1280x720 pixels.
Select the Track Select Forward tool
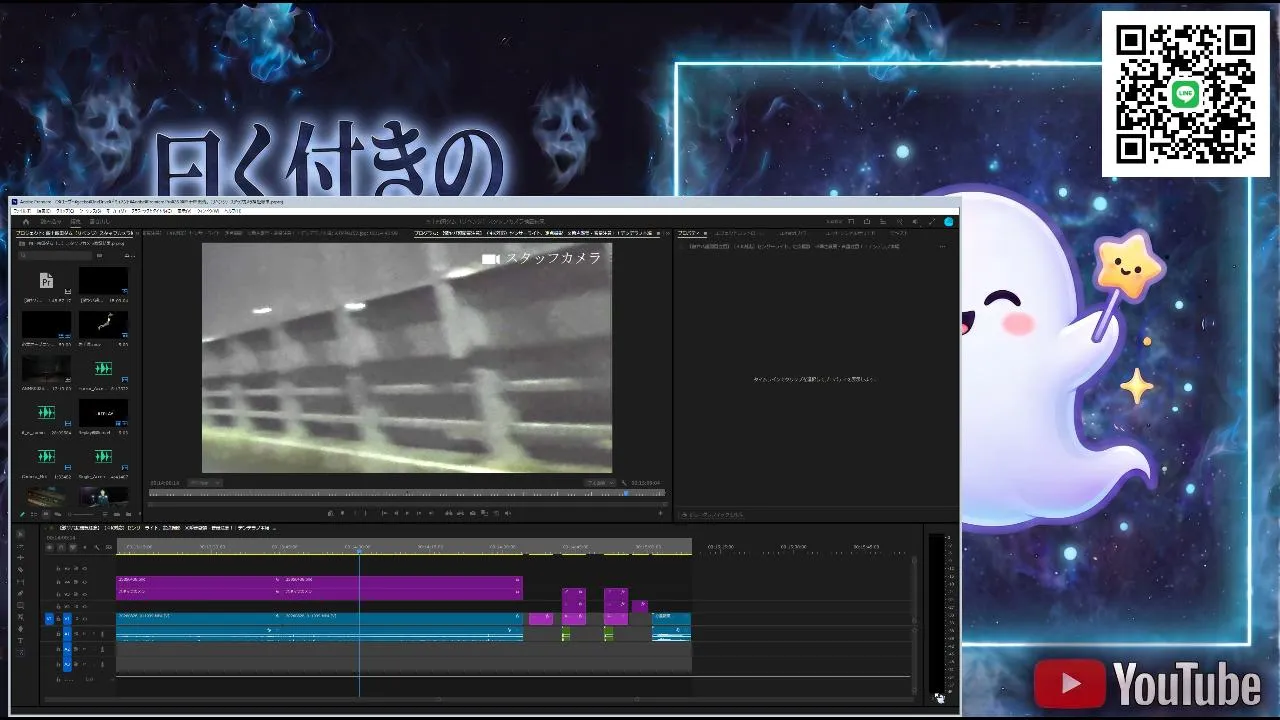pos(20,546)
